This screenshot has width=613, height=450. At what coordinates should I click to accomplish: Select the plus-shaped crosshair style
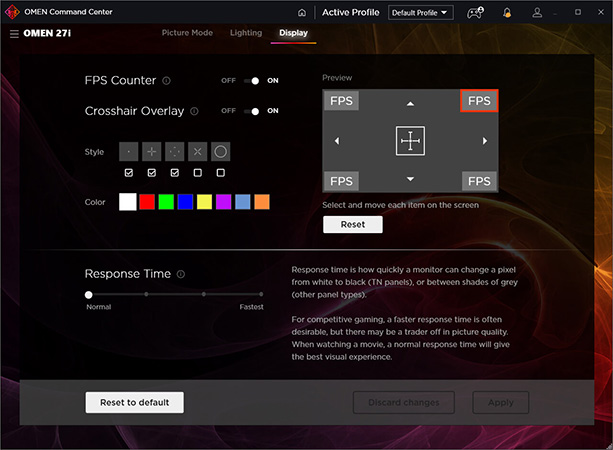coord(151,152)
